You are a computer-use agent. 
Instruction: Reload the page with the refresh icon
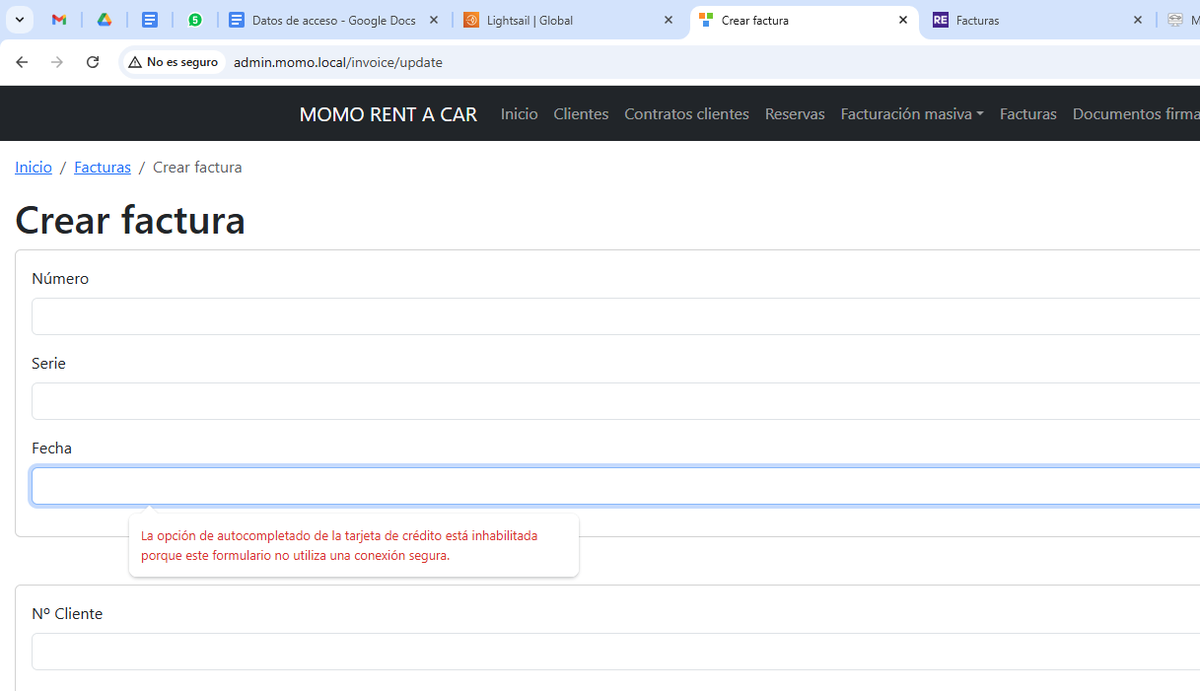point(93,62)
